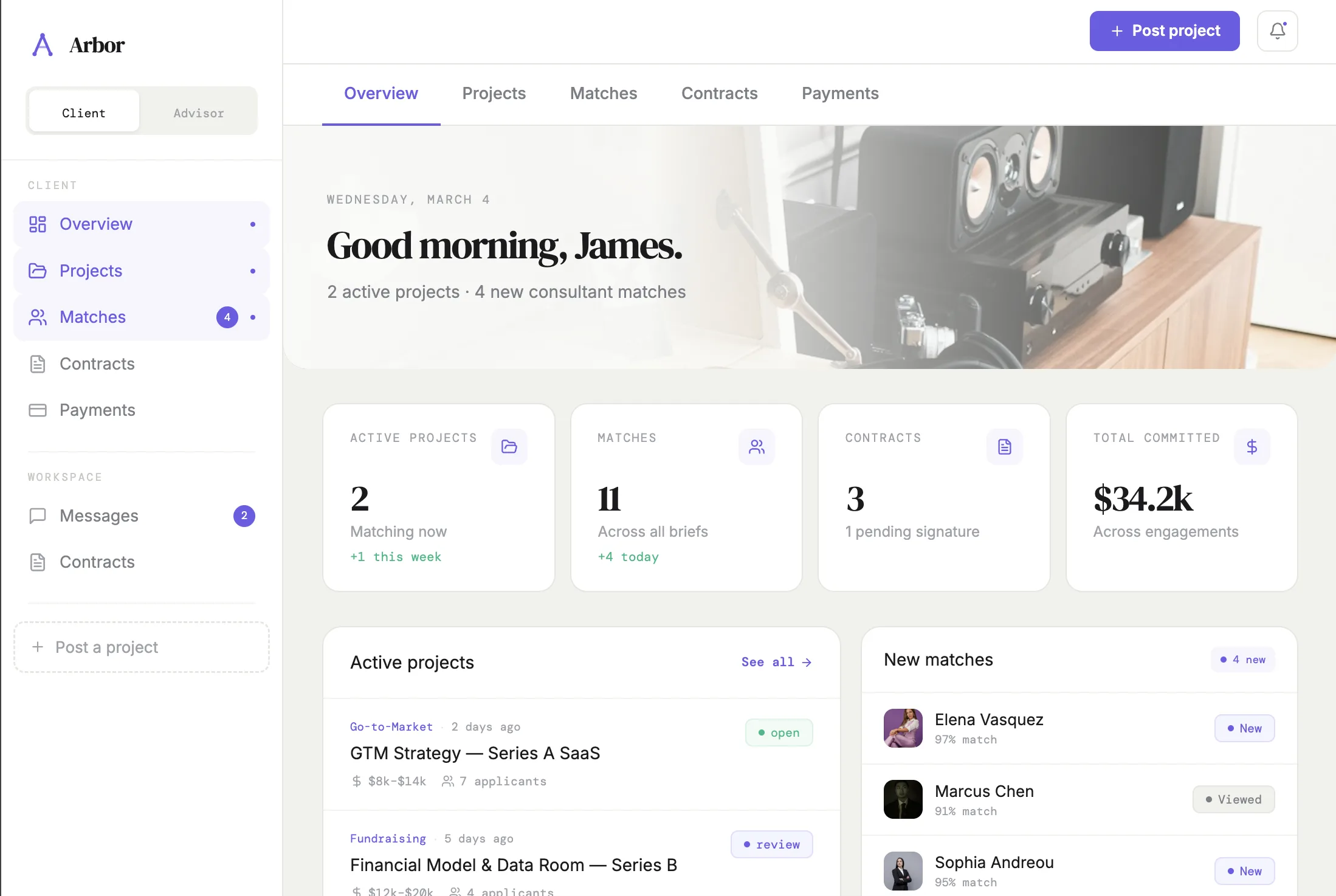This screenshot has width=1336, height=896.
Task: Switch to the Matches tab
Action: [x=603, y=93]
